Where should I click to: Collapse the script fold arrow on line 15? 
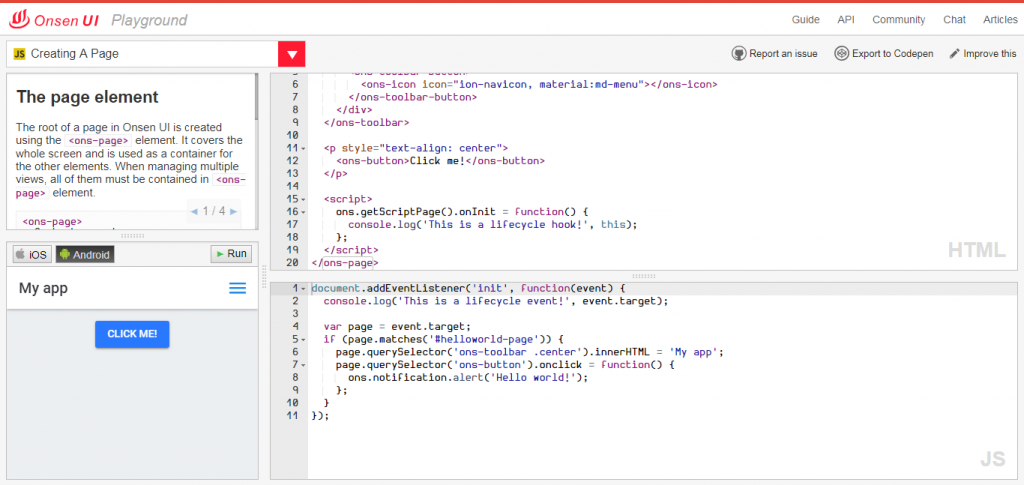point(303,199)
